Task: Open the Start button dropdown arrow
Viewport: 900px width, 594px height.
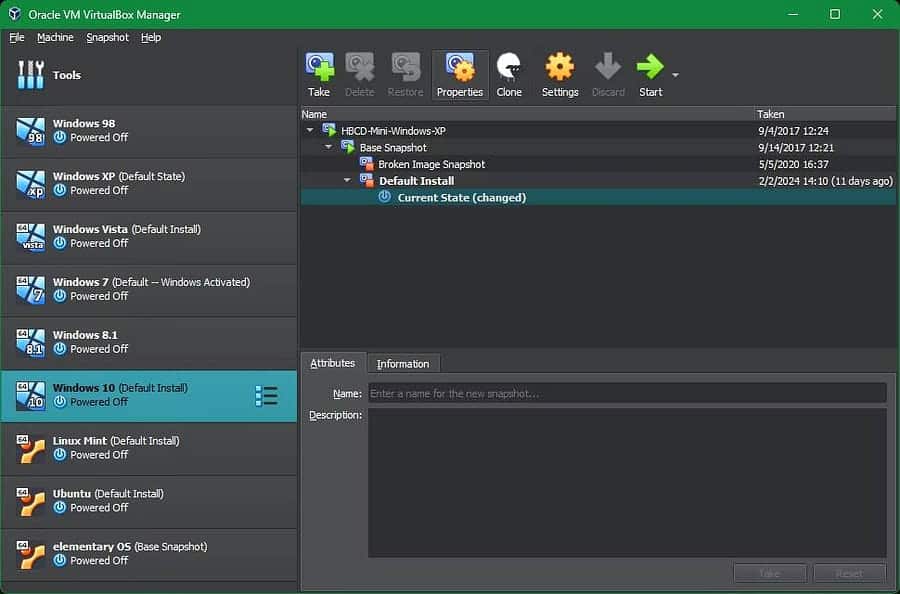Action: pos(676,75)
